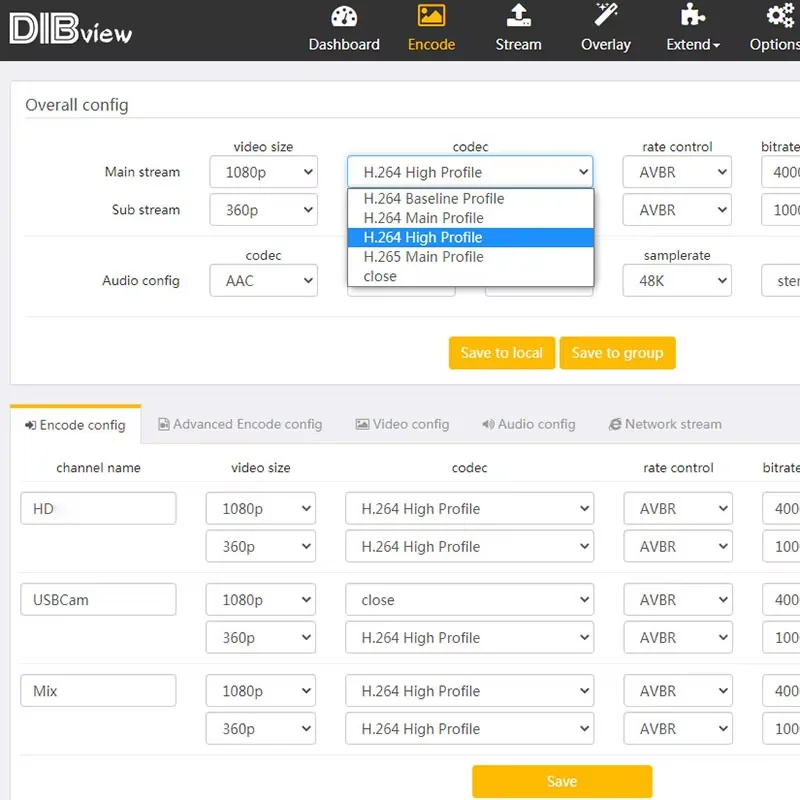Click the Overlay magic wand icon
Screen dimensions: 800x800
605,16
